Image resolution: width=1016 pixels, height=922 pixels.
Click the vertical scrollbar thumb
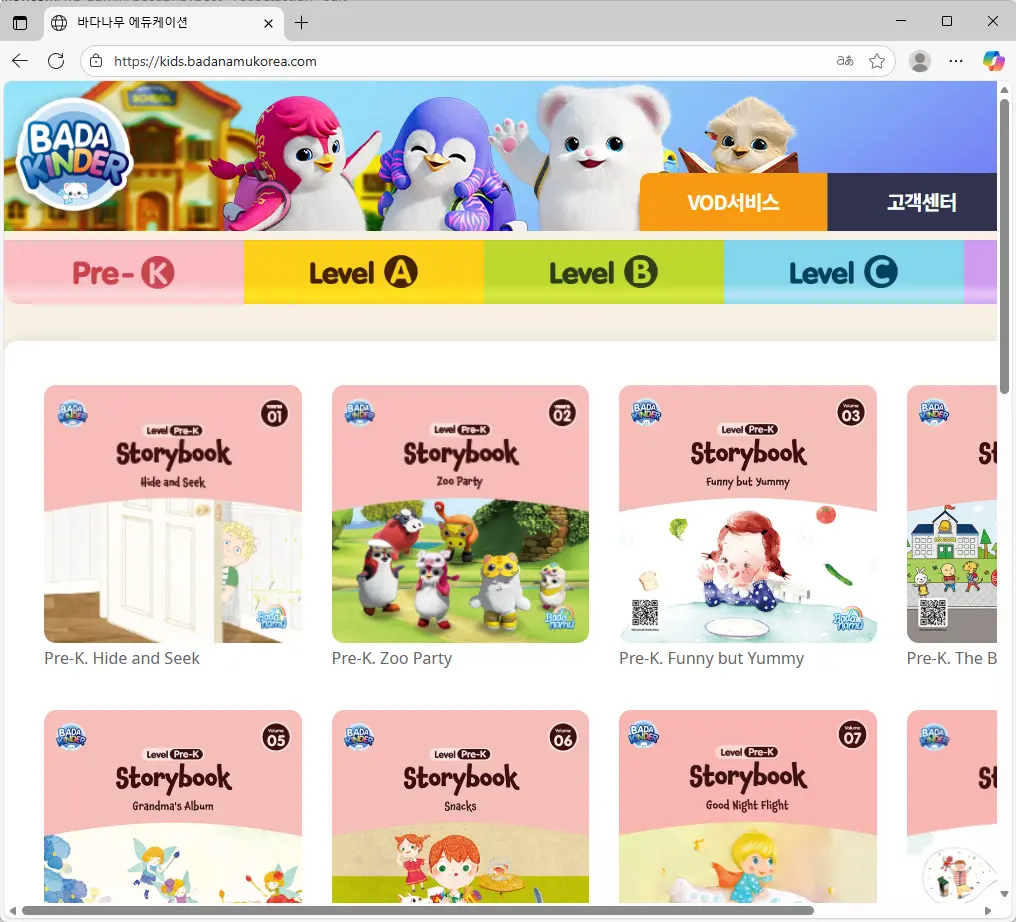(1004, 246)
